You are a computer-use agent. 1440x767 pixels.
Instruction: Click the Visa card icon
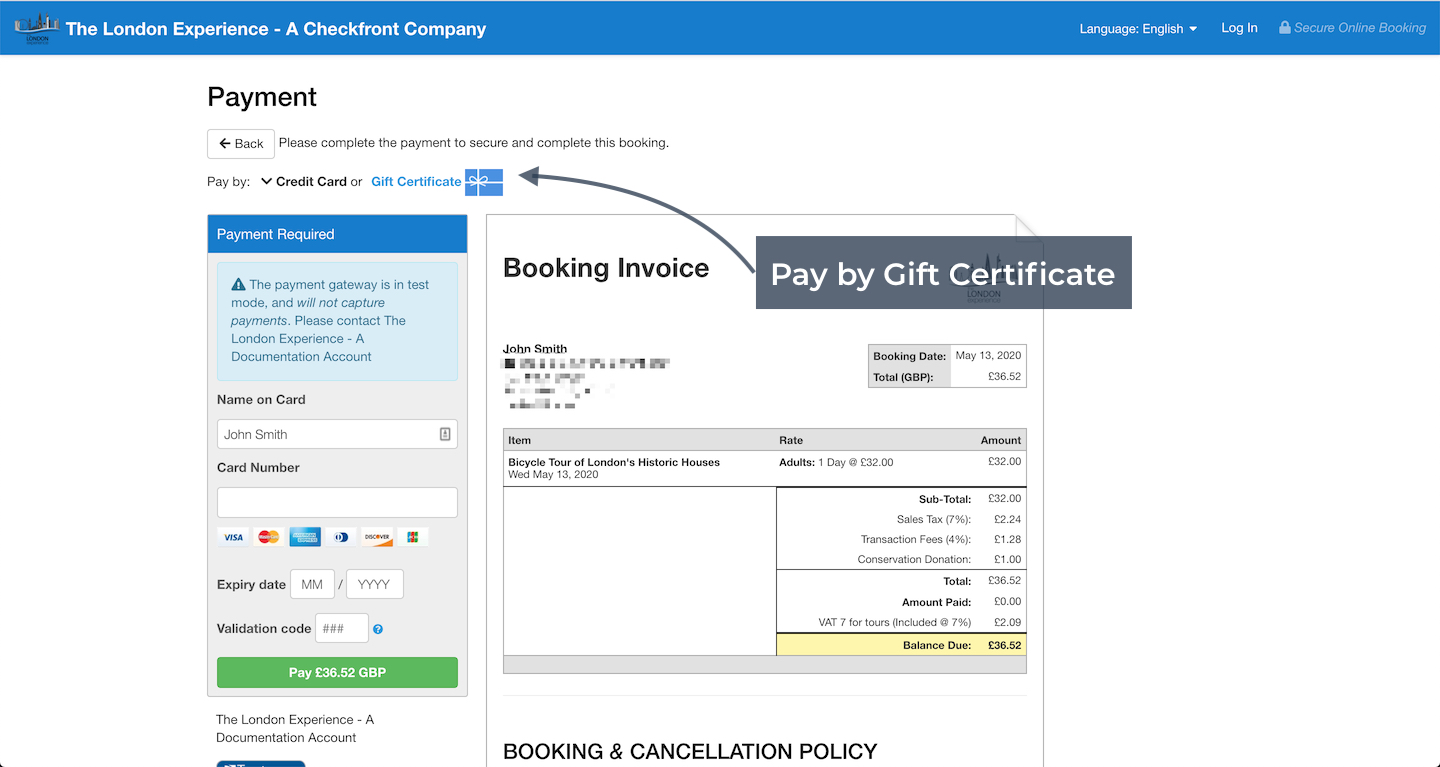click(233, 537)
